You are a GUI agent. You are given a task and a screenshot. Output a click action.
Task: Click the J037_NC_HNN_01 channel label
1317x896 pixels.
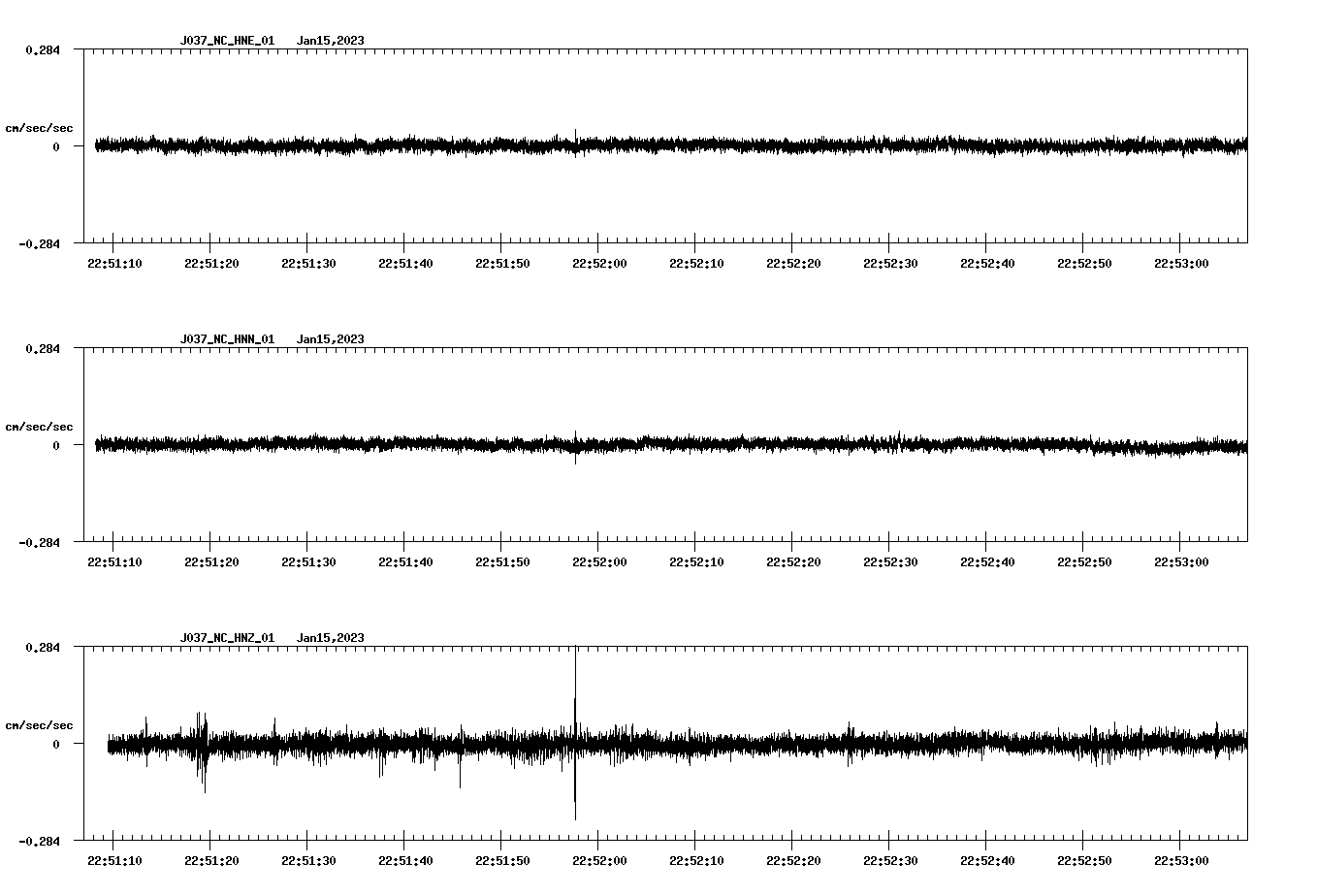[227, 338]
